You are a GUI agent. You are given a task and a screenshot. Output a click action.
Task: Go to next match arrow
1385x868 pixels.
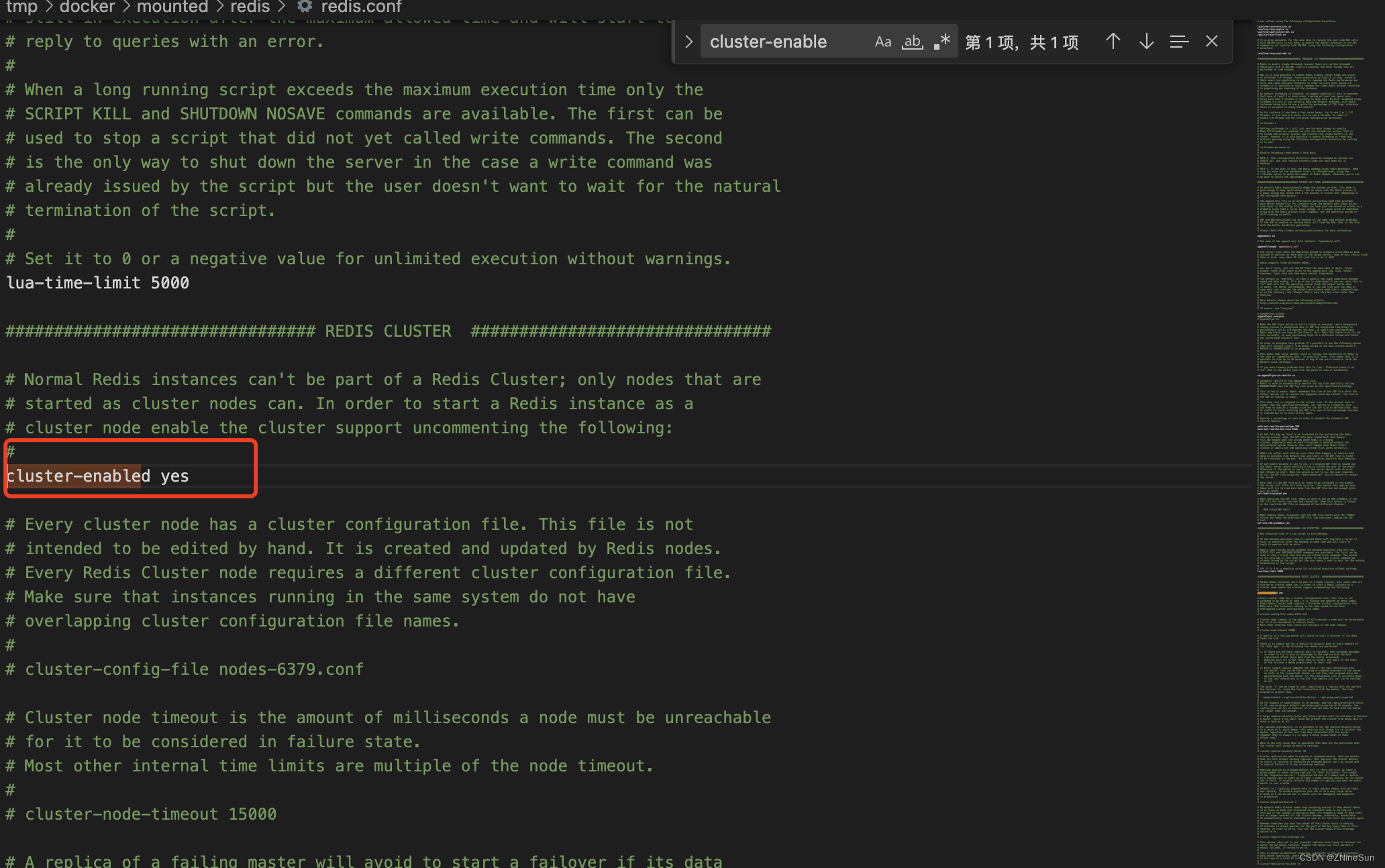(x=1146, y=42)
